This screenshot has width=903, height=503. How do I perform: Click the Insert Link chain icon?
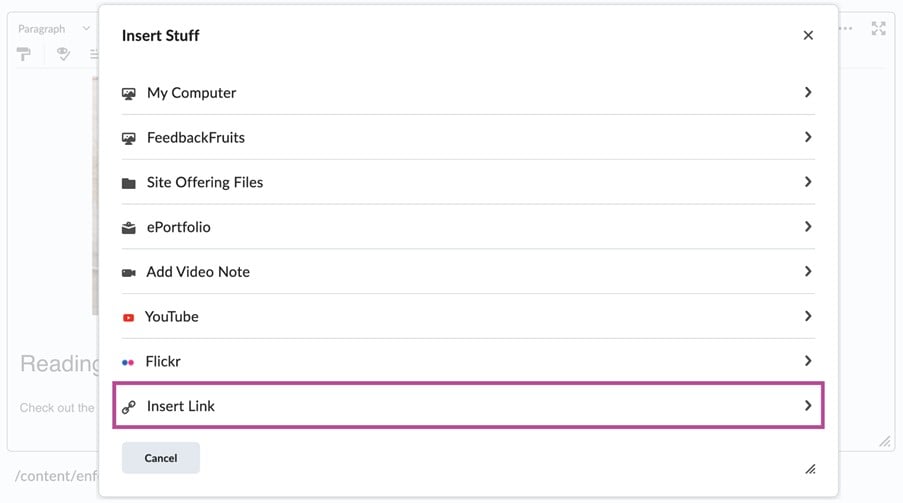coord(128,407)
